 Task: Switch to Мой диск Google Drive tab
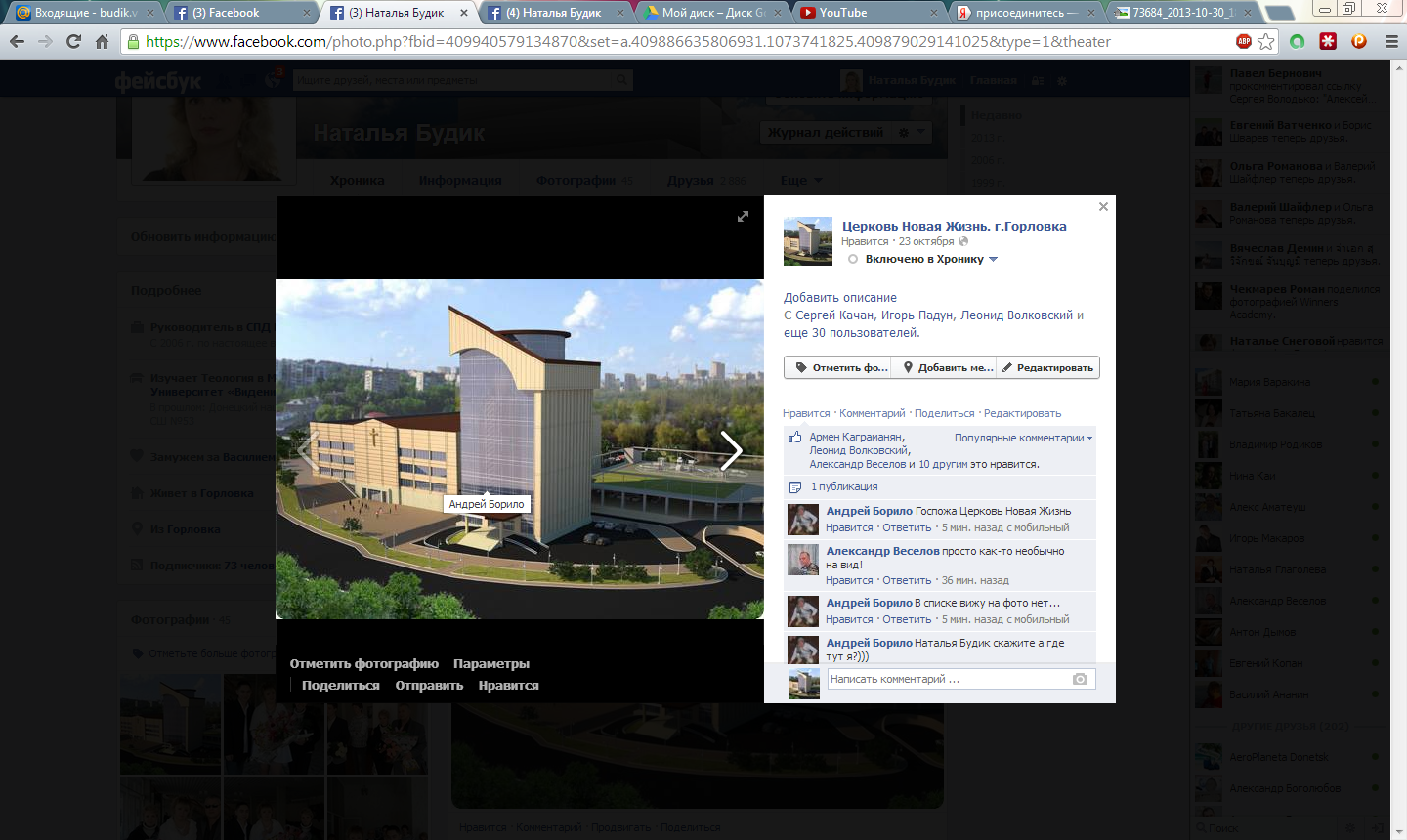(713, 13)
